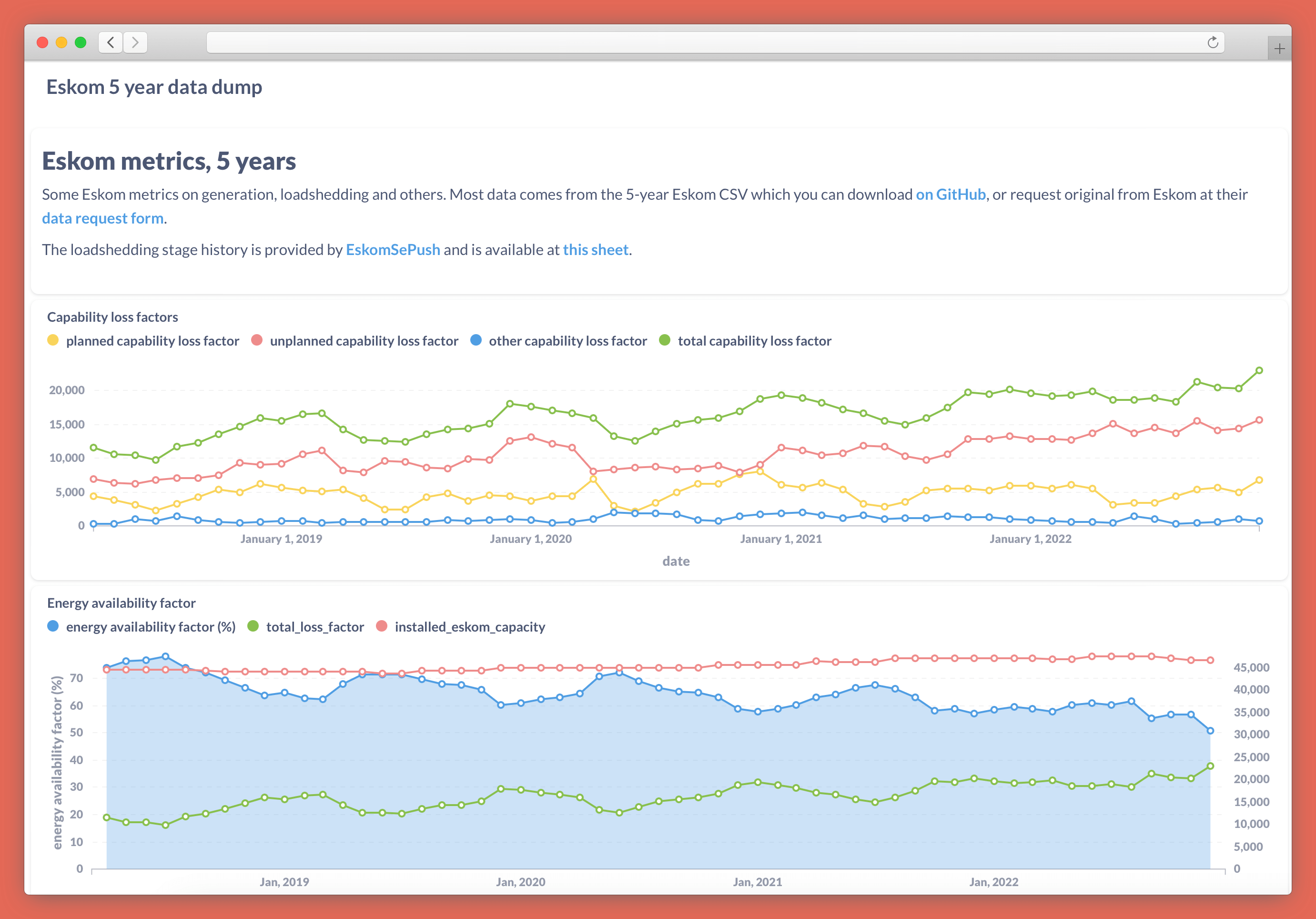The width and height of the screenshot is (1316, 919).
Task: Click the browser forward arrow button
Action: [135, 42]
